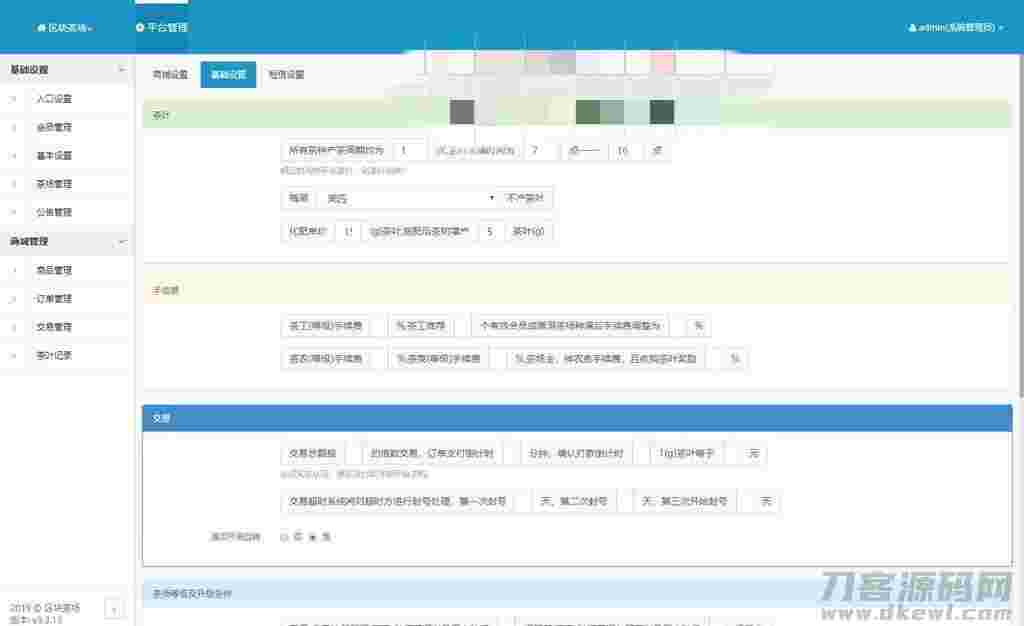
Task: Open 基本设置 via its sidebar icon
Action: click(14, 155)
